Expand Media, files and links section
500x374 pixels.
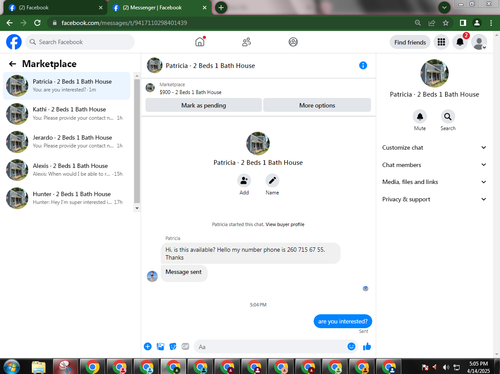[x=434, y=182]
